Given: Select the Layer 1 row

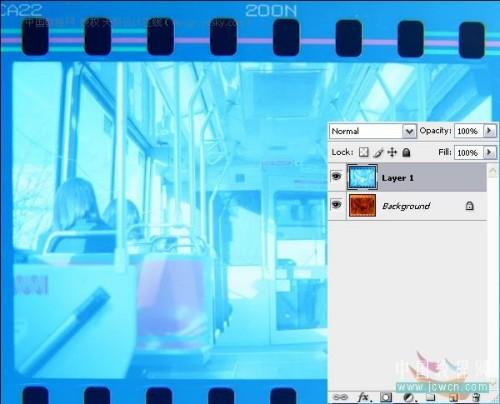Looking at the screenshot, I should pyautogui.click(x=407, y=177).
